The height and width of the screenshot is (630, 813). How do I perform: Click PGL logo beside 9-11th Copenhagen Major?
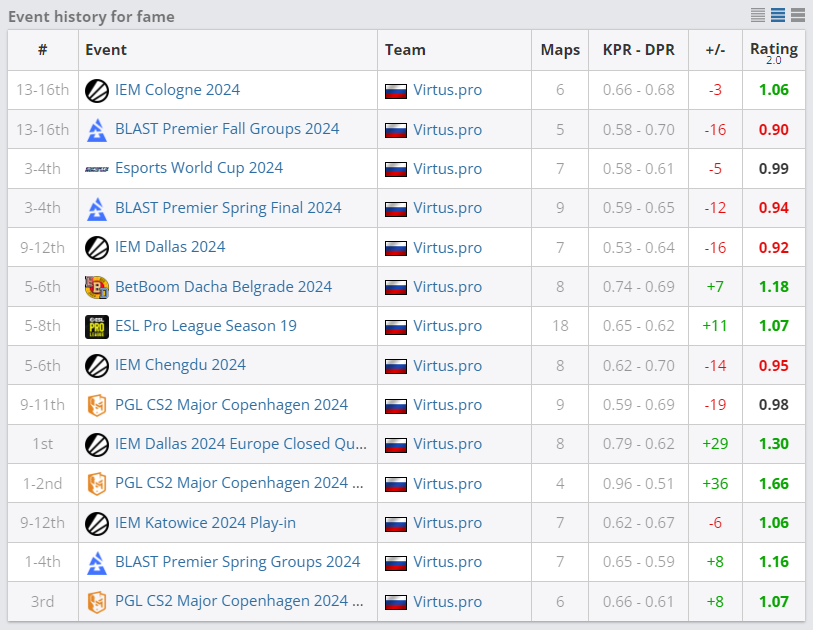[97, 405]
